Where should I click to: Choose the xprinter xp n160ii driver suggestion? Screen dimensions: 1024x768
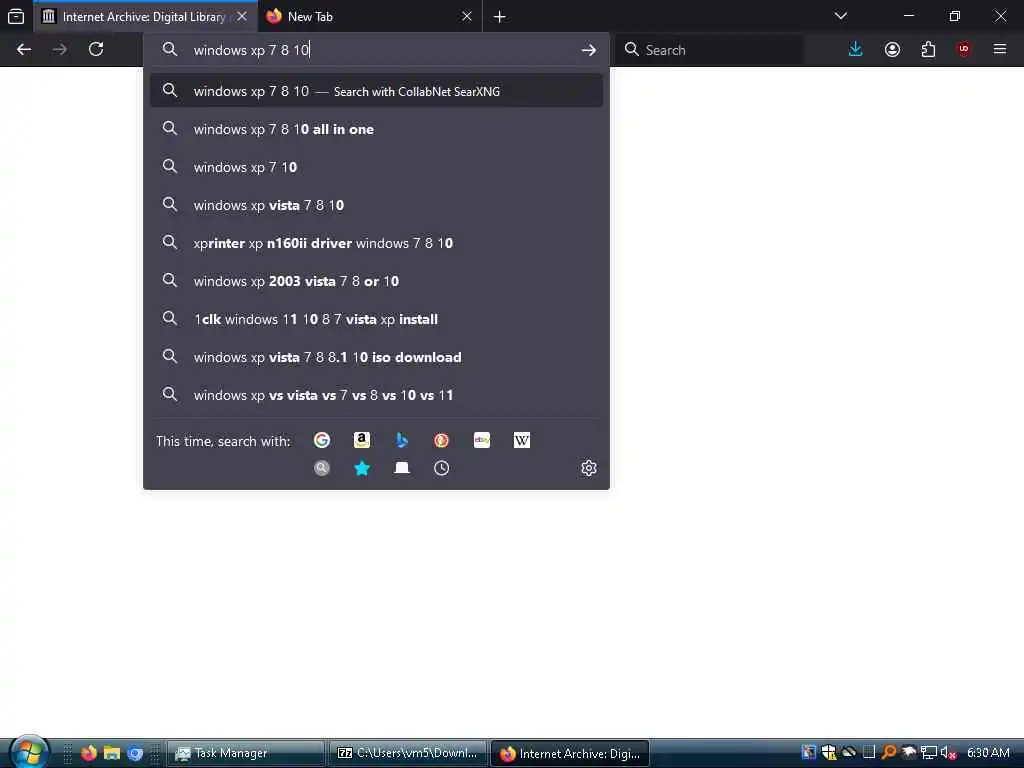(376, 243)
